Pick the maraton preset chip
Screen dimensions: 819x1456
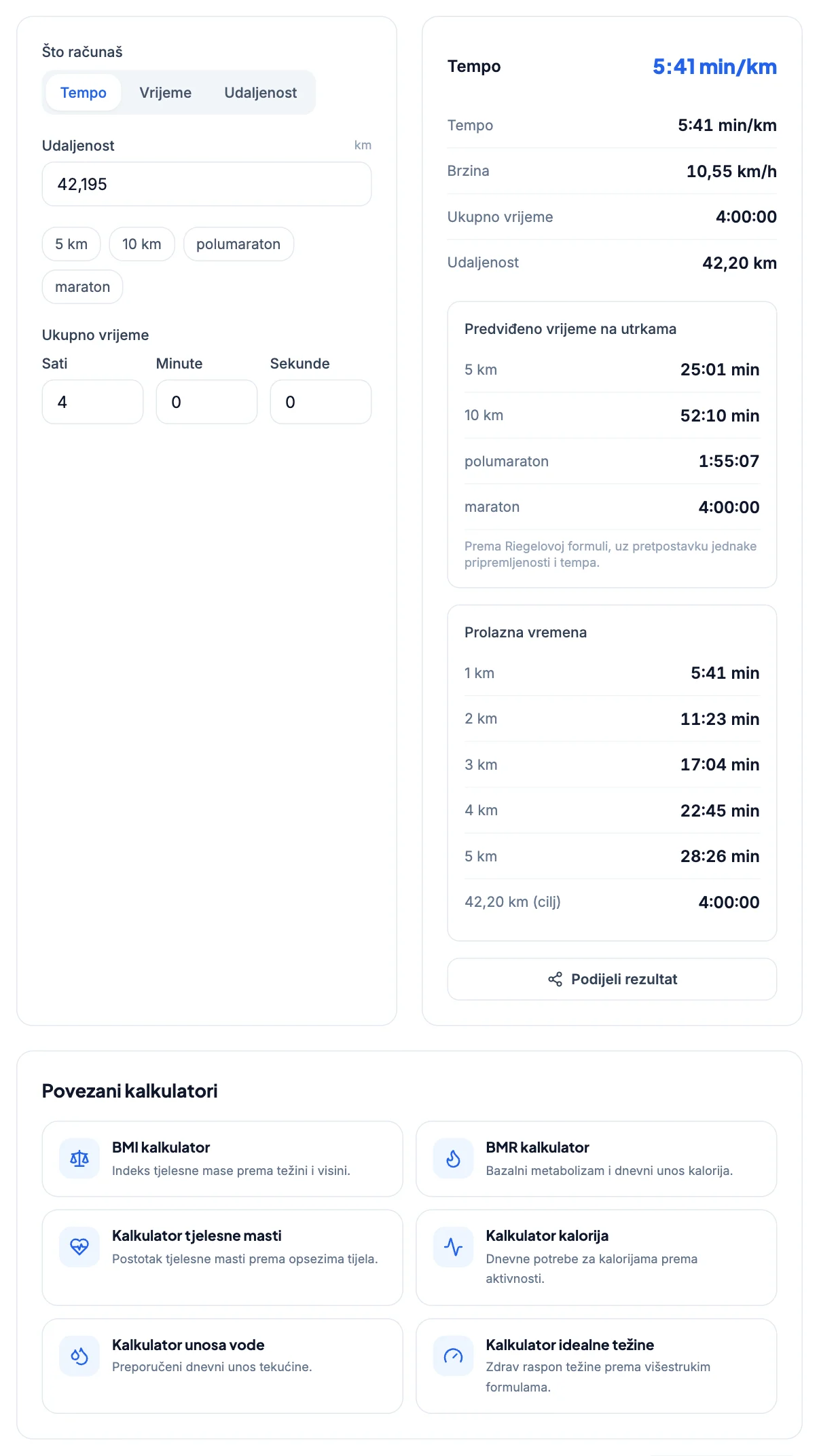82,286
